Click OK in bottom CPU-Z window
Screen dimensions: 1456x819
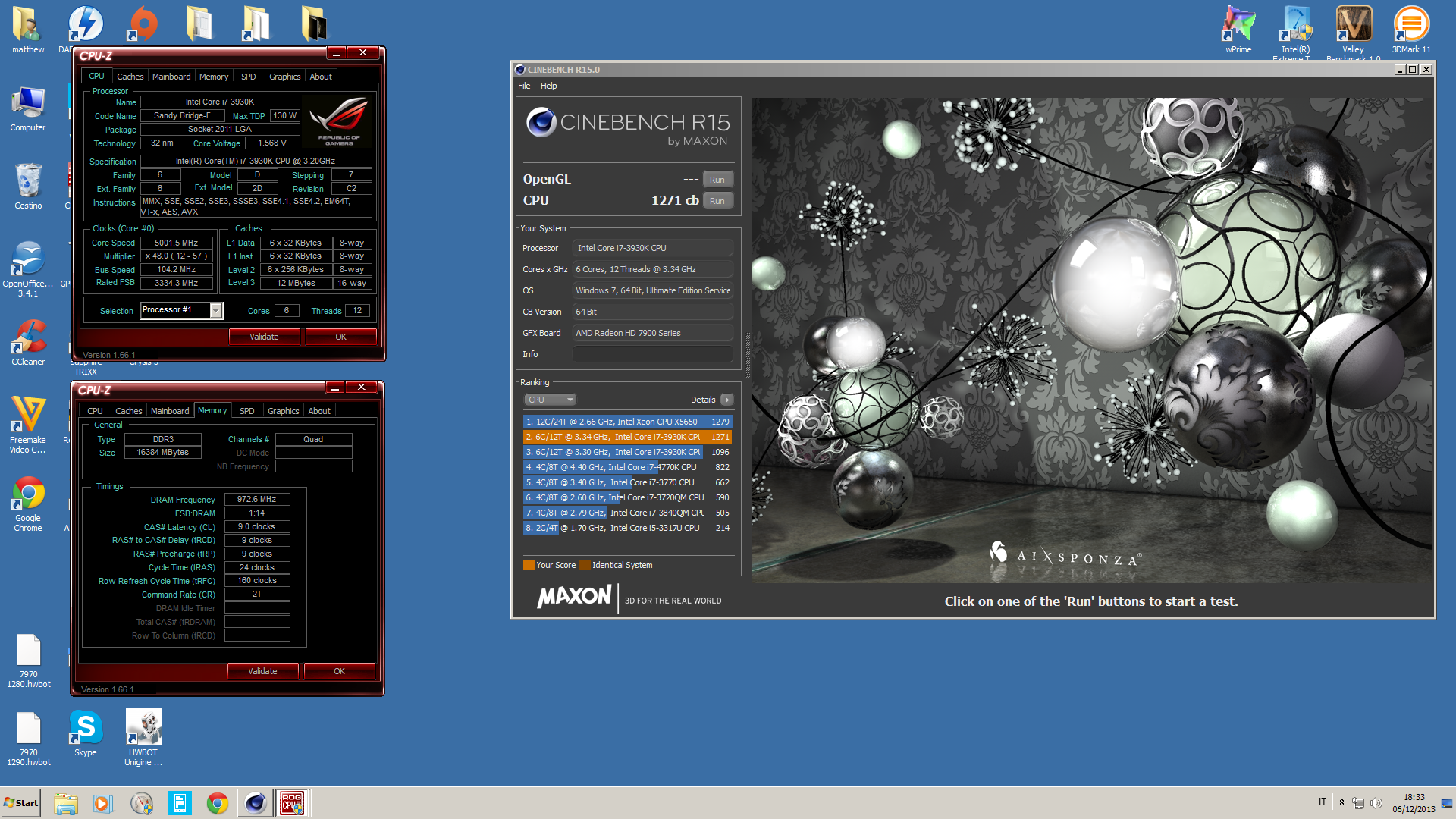[x=339, y=671]
